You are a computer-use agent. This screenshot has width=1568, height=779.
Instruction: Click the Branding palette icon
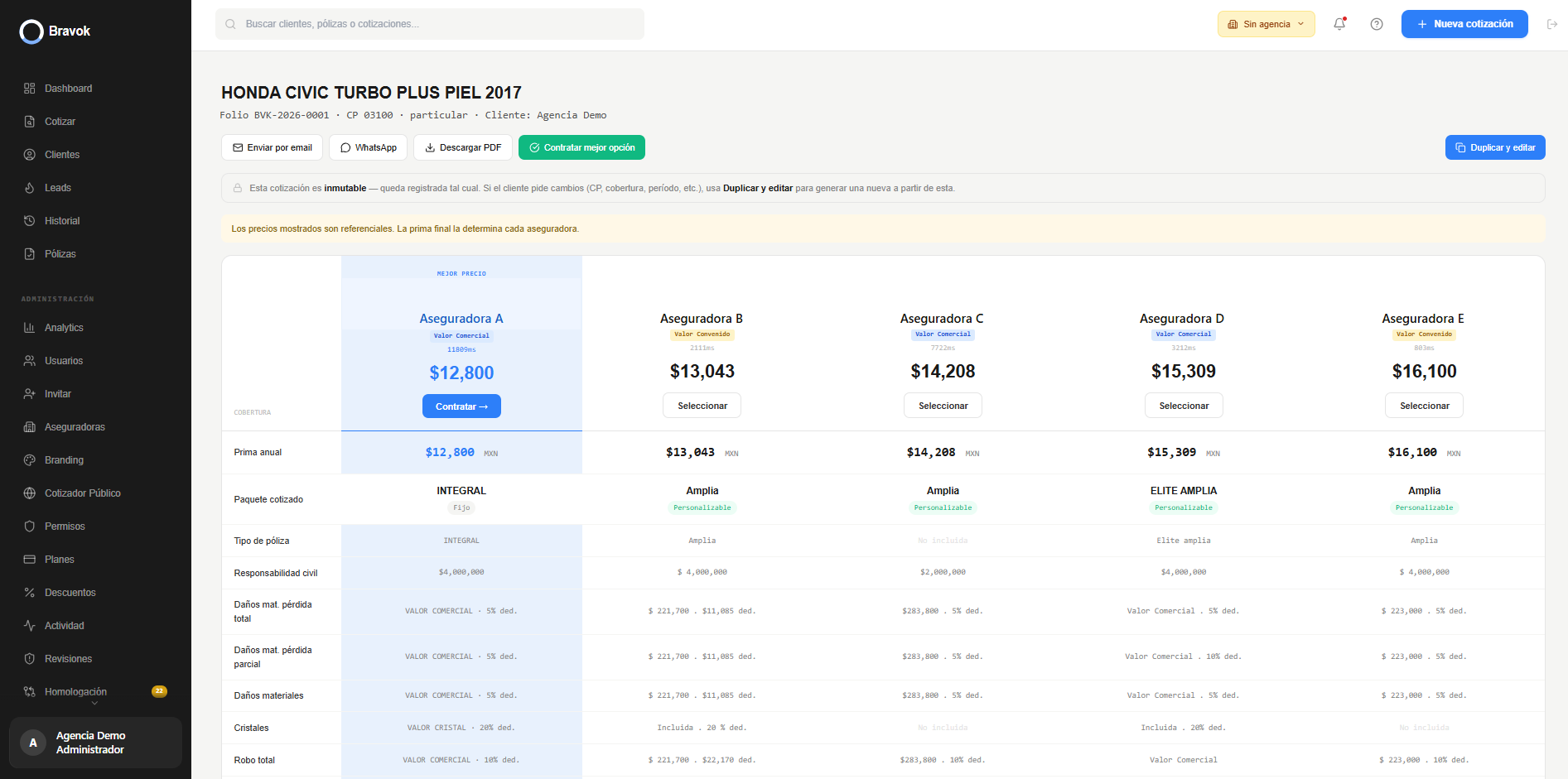tap(30, 460)
